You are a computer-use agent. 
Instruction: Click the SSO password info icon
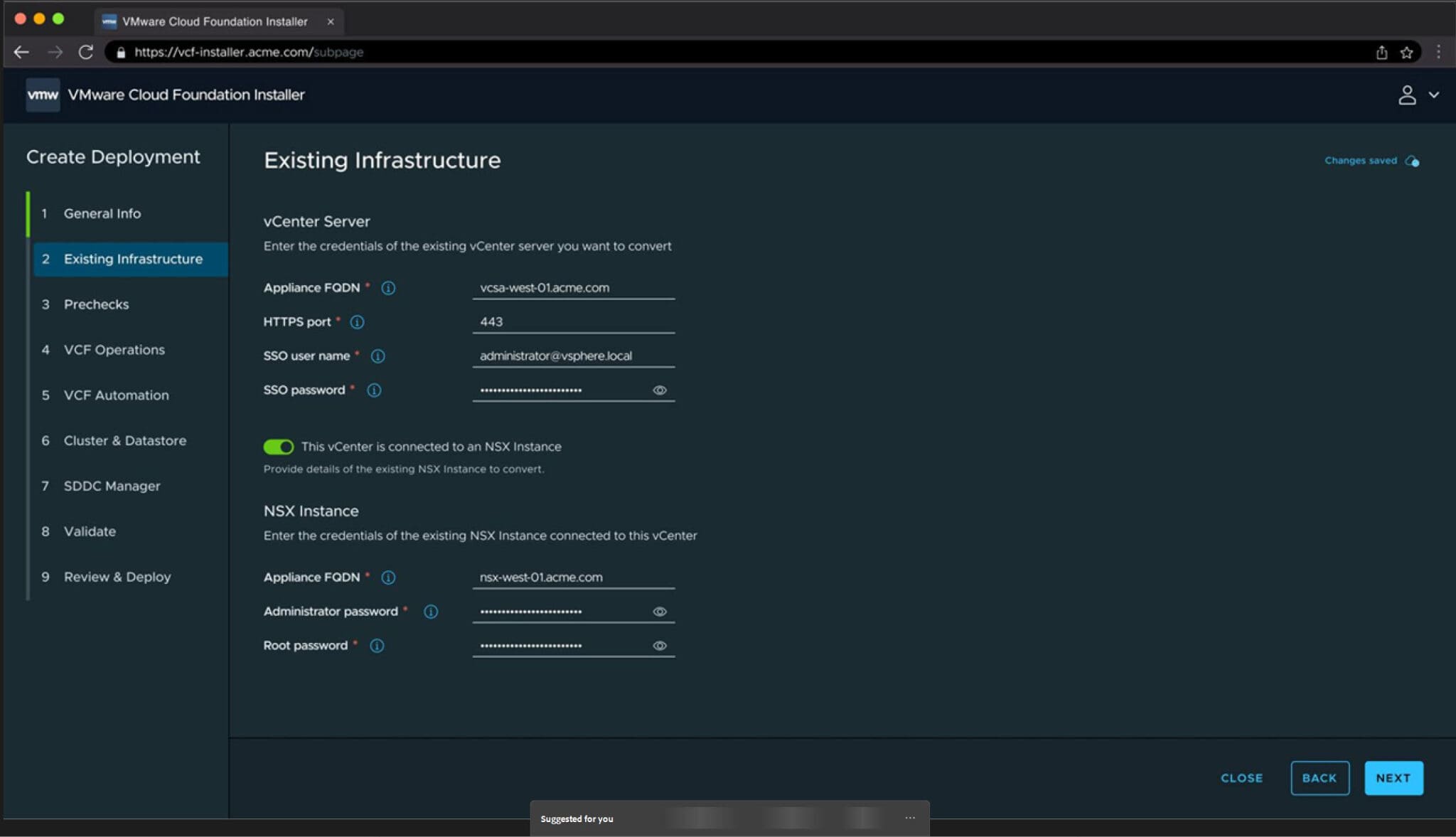pyautogui.click(x=374, y=390)
